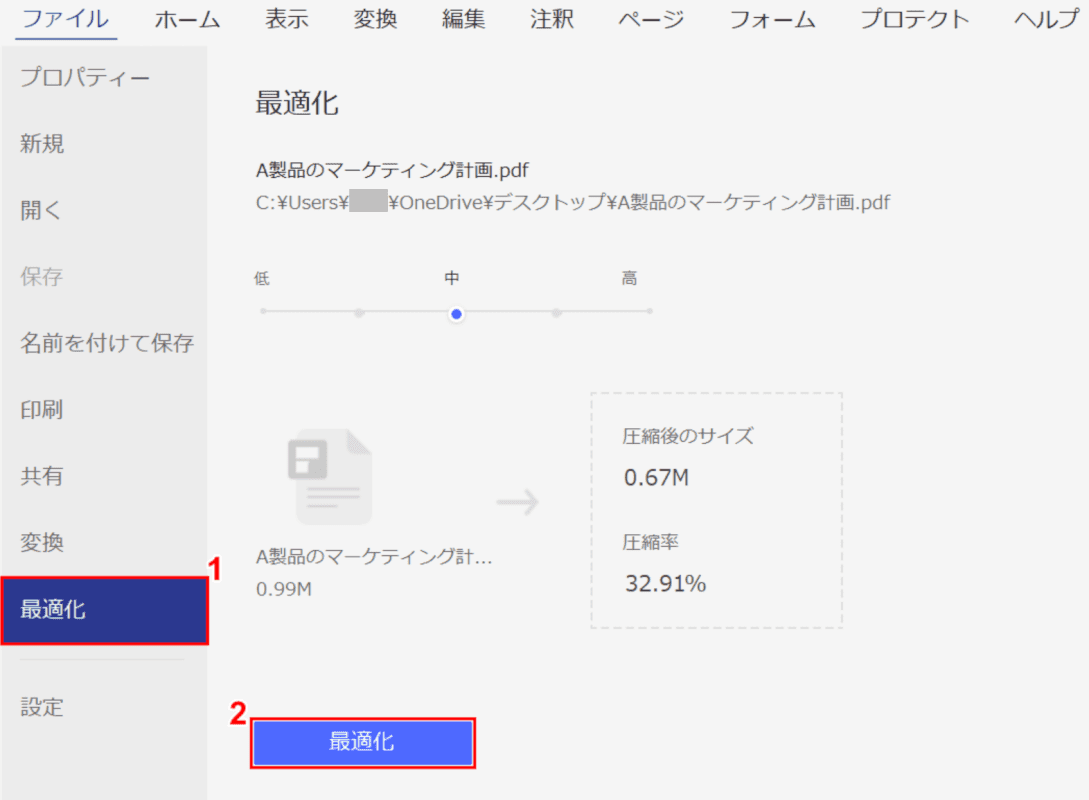Open the ヘルプ tab
The height and width of the screenshot is (800, 1089).
[x=1047, y=19]
